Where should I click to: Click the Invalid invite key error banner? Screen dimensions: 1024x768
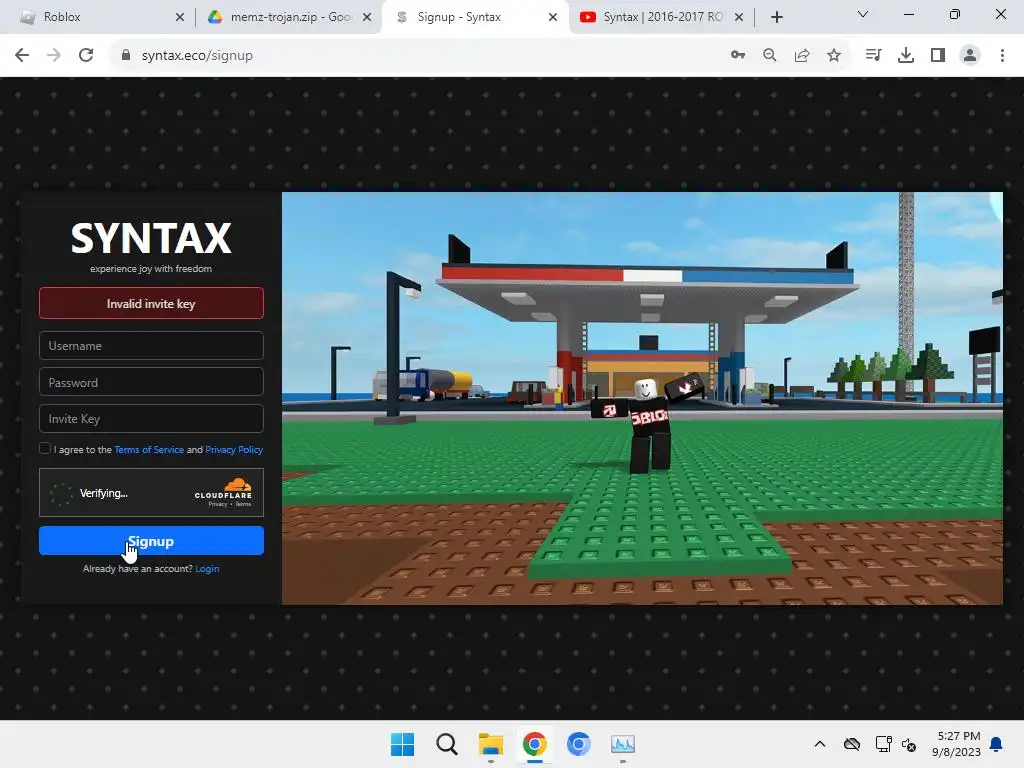(x=151, y=303)
